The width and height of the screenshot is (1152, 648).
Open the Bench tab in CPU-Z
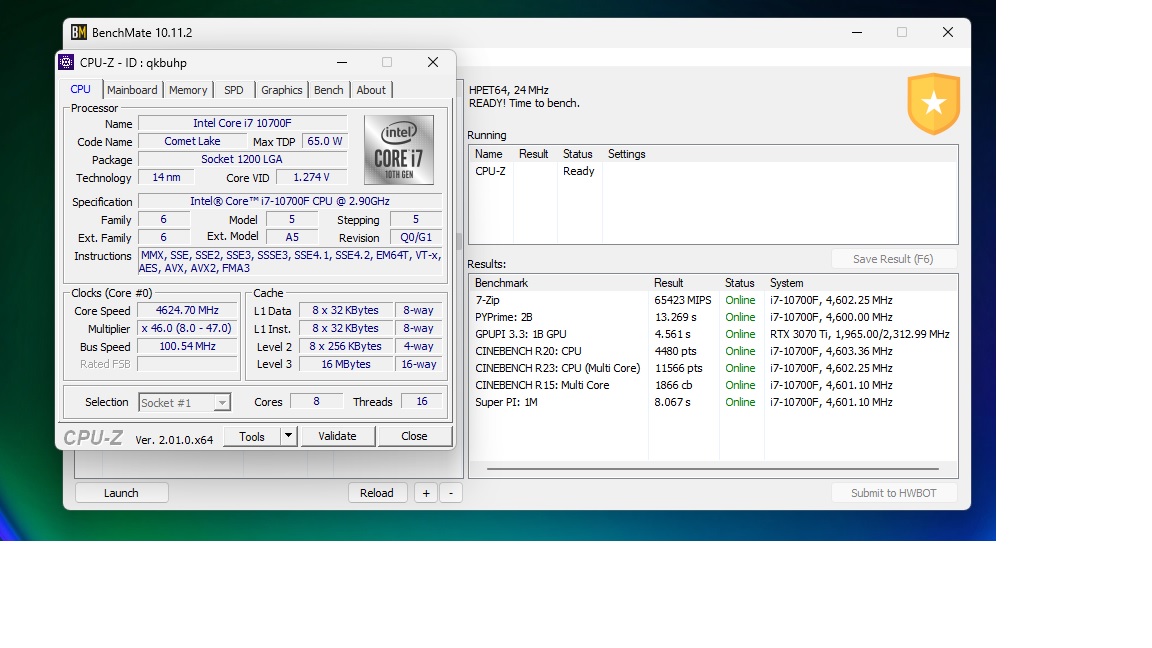(x=328, y=90)
